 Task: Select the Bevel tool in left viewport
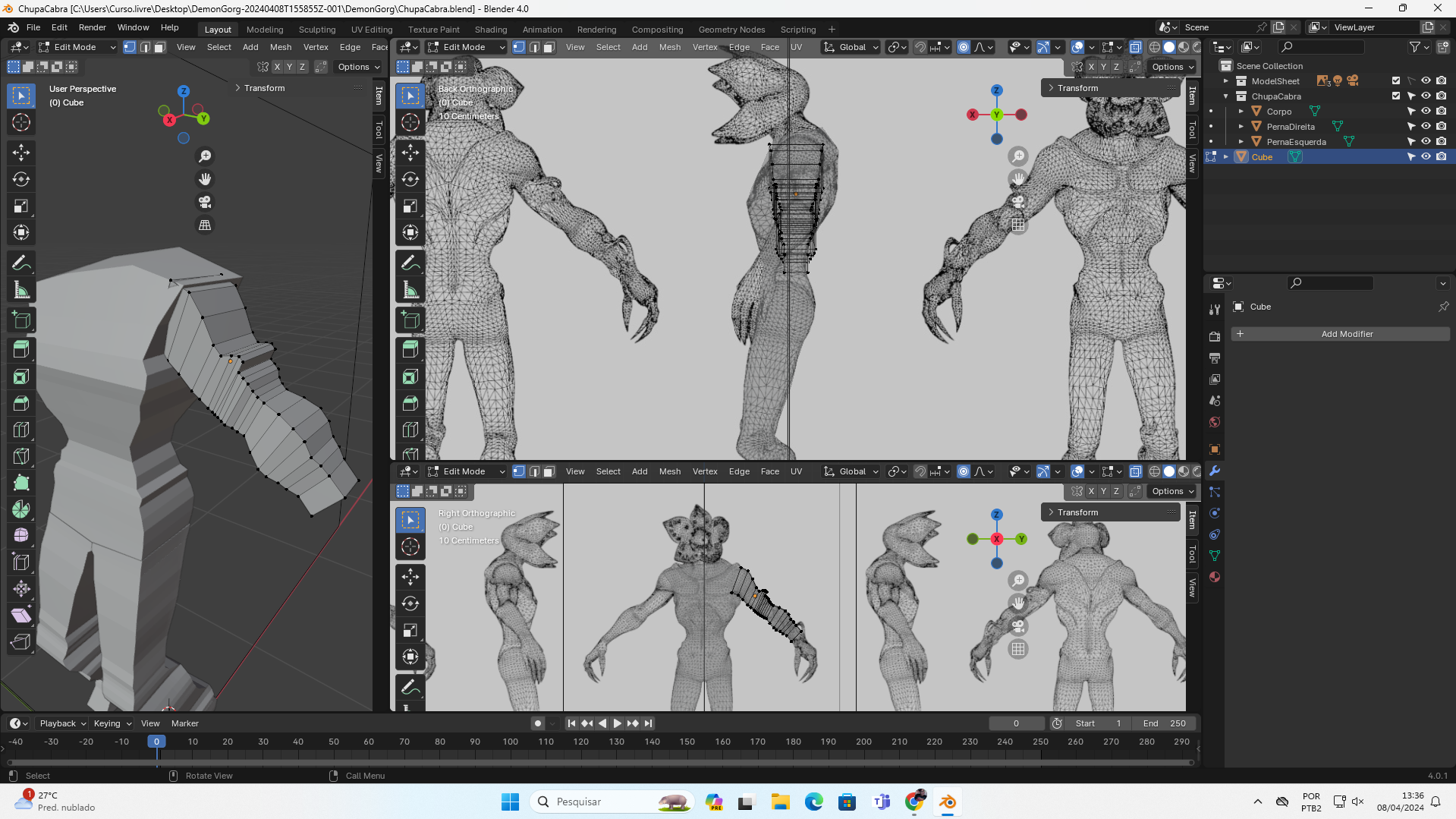21,403
